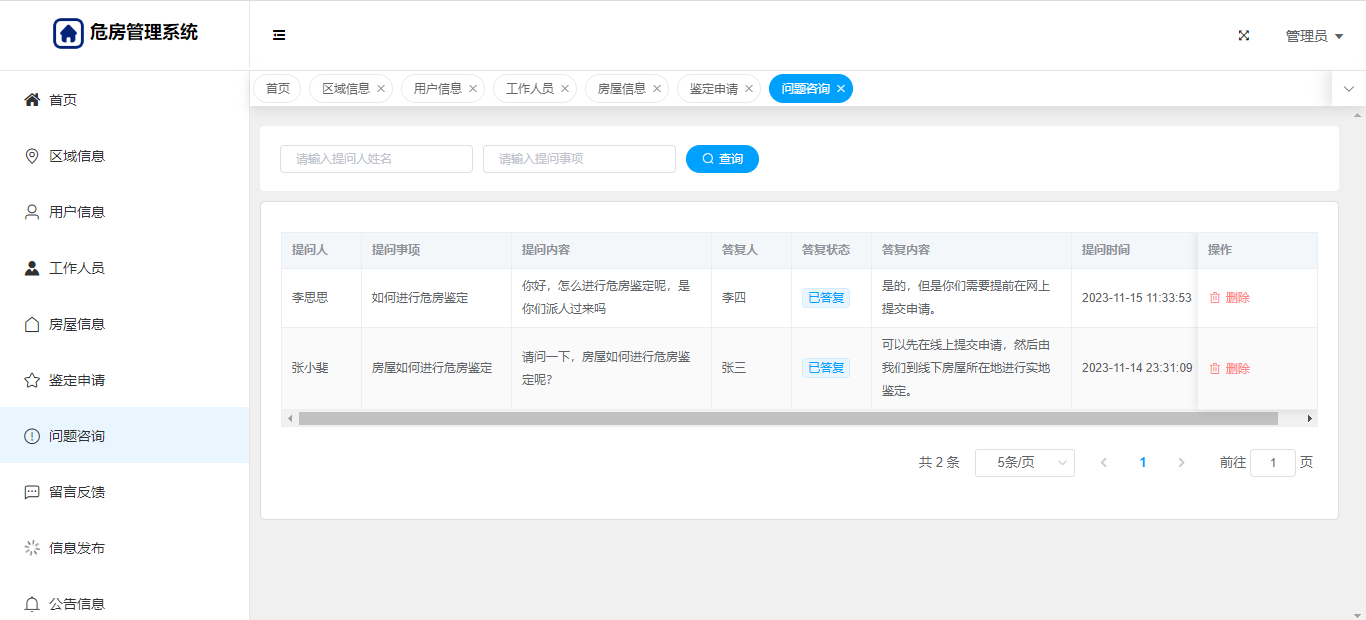
Task: Click the 查询 search button
Action: click(722, 159)
